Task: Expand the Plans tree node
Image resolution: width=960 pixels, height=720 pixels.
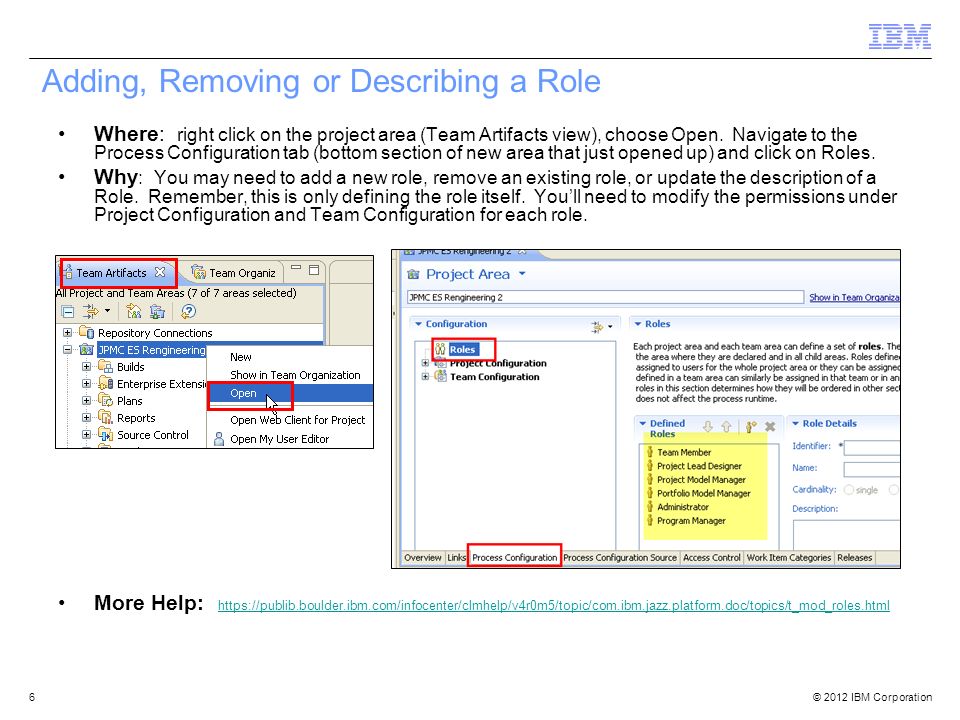Action: point(86,400)
